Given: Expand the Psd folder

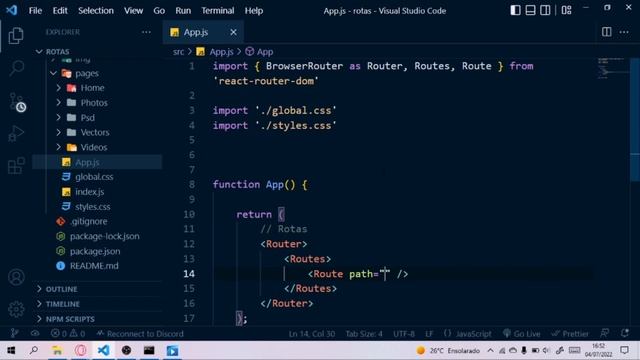Looking at the screenshot, I should pyautogui.click(x=97, y=118).
